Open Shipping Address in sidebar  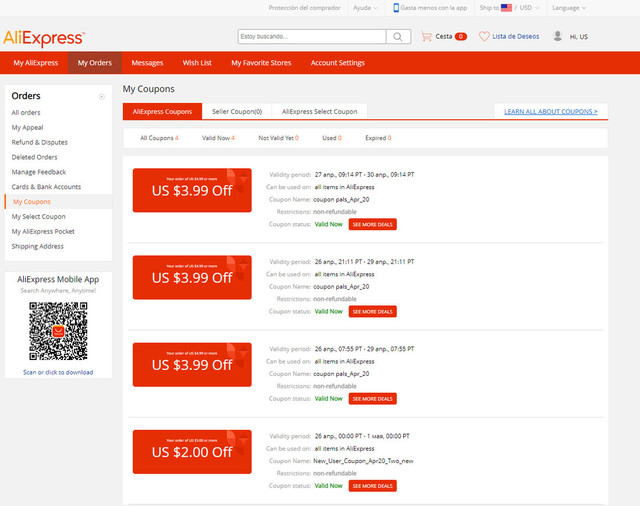pyautogui.click(x=38, y=246)
